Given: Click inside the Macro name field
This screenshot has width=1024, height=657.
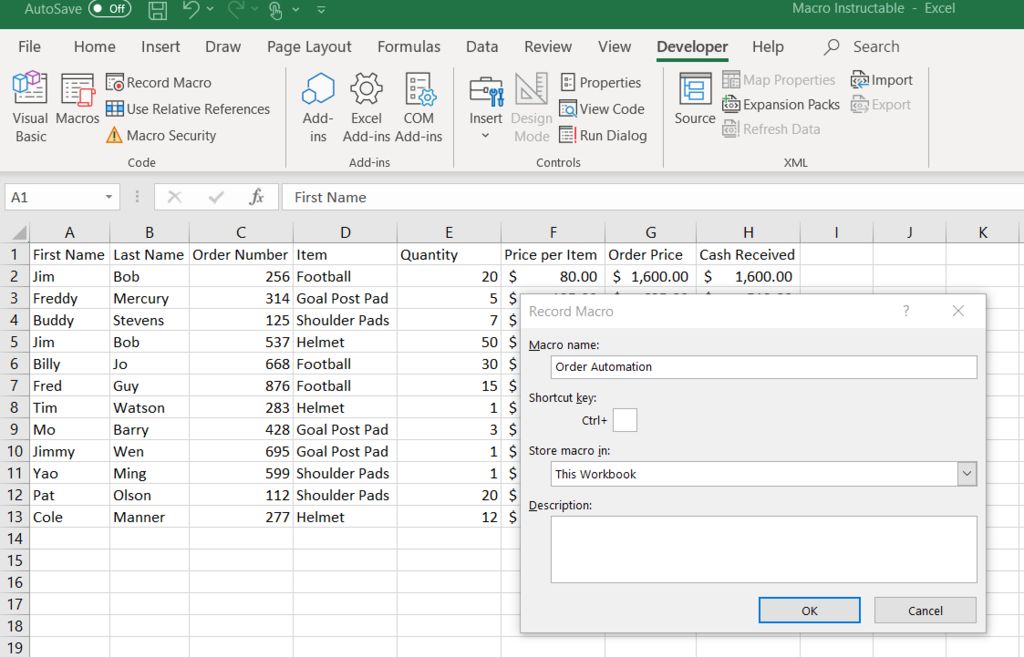Looking at the screenshot, I should click(x=764, y=367).
